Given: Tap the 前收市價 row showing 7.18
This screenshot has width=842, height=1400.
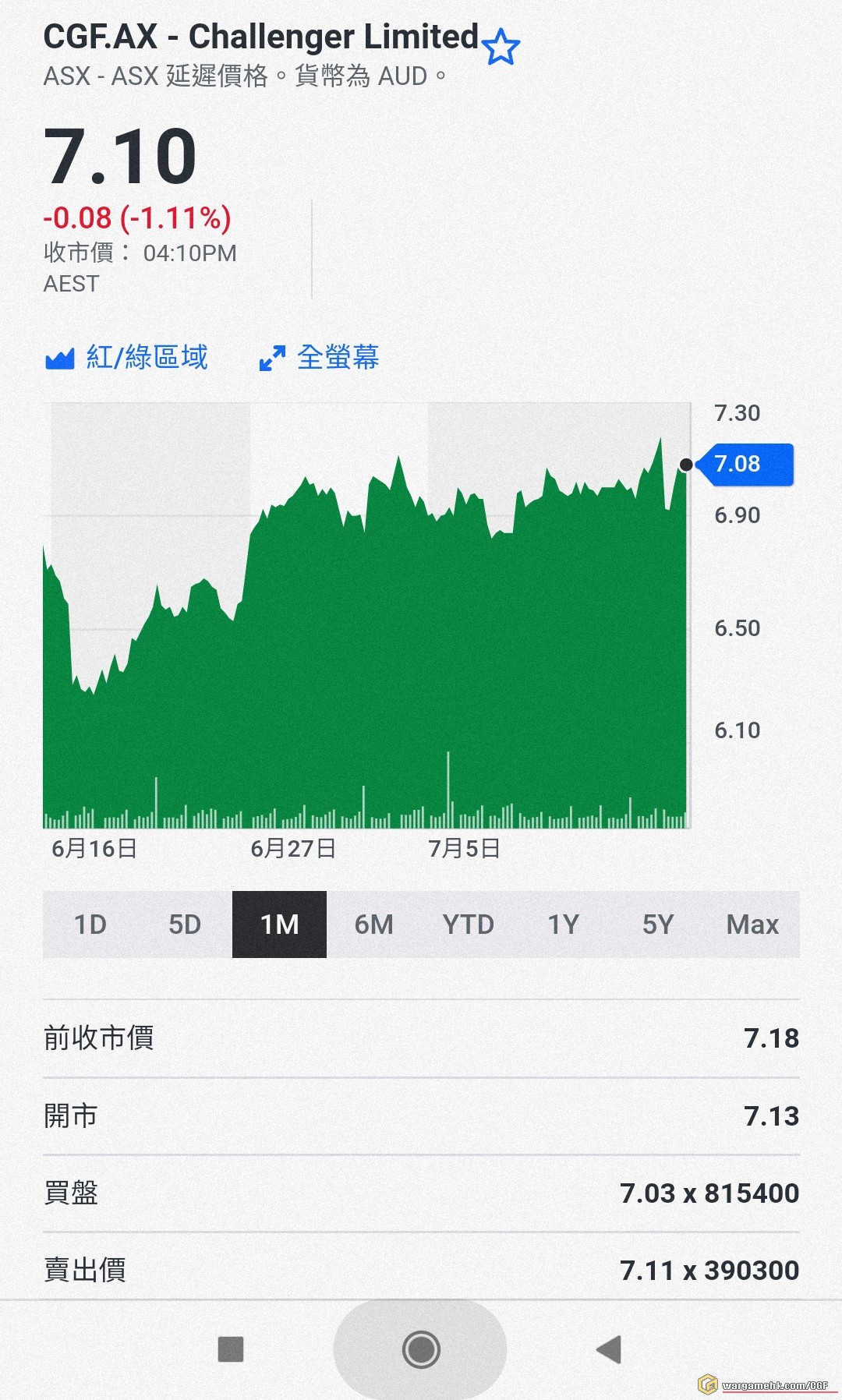Looking at the screenshot, I should click(421, 1038).
